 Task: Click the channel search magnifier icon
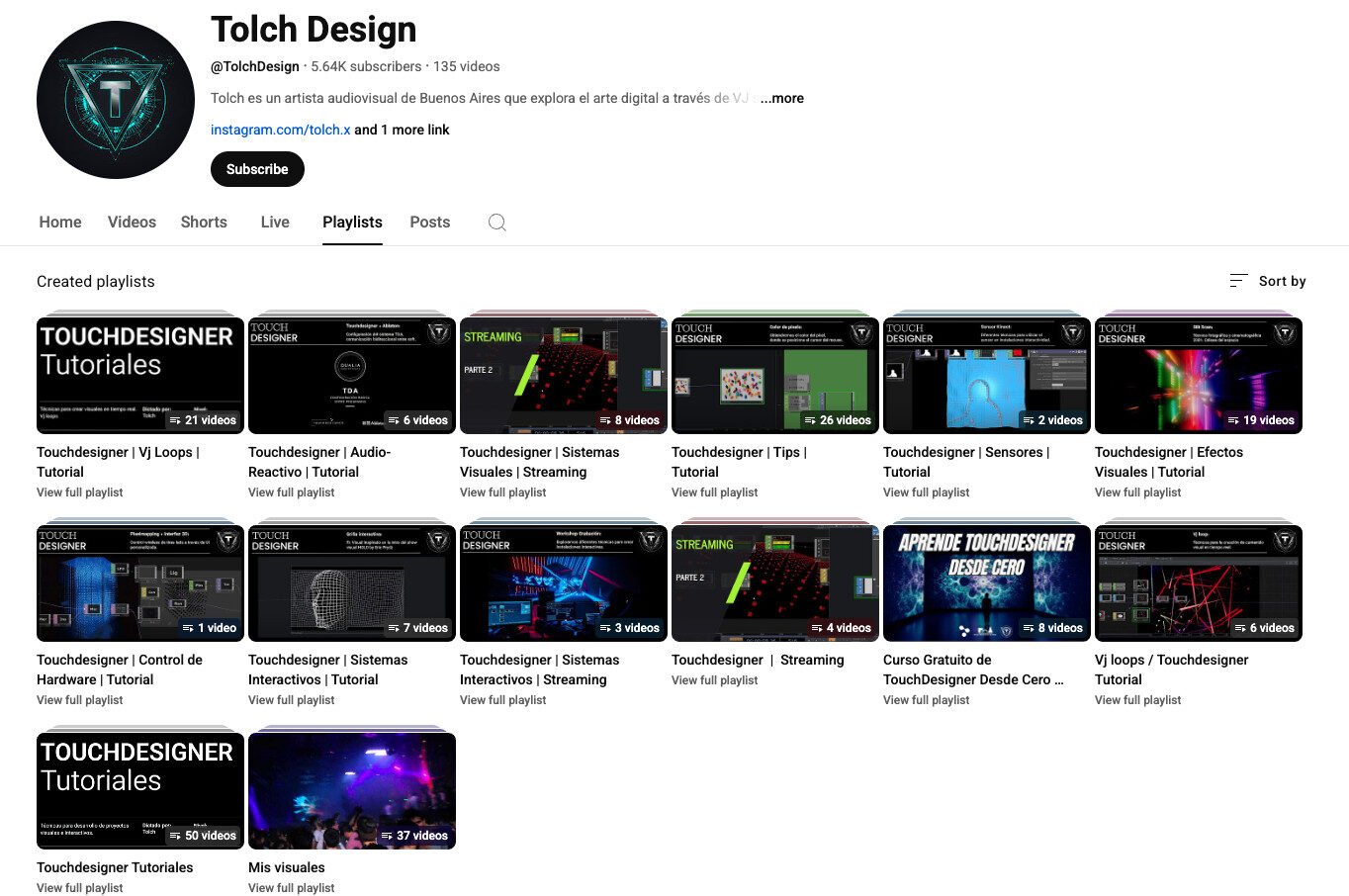tap(497, 223)
